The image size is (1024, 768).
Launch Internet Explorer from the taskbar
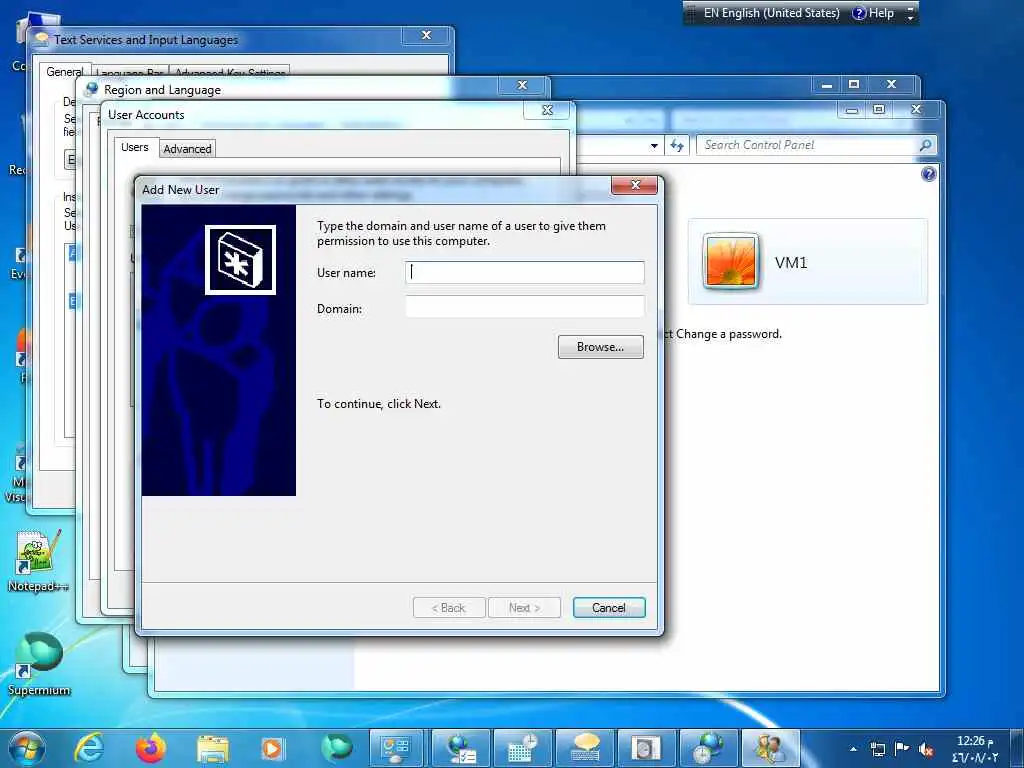coord(89,748)
